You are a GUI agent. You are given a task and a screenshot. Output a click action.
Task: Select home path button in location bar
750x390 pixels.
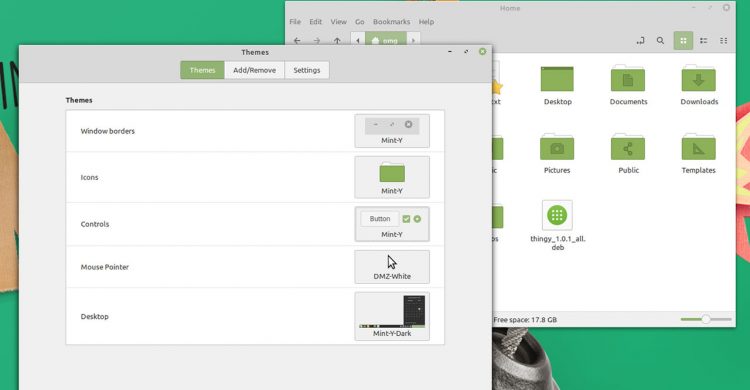coord(386,40)
